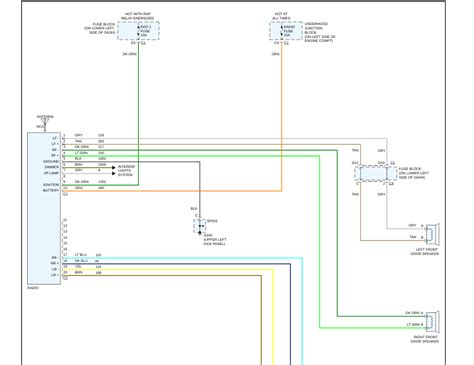Click the SP203 splice symbol
Screen dimensions: 474x365
[200, 226]
